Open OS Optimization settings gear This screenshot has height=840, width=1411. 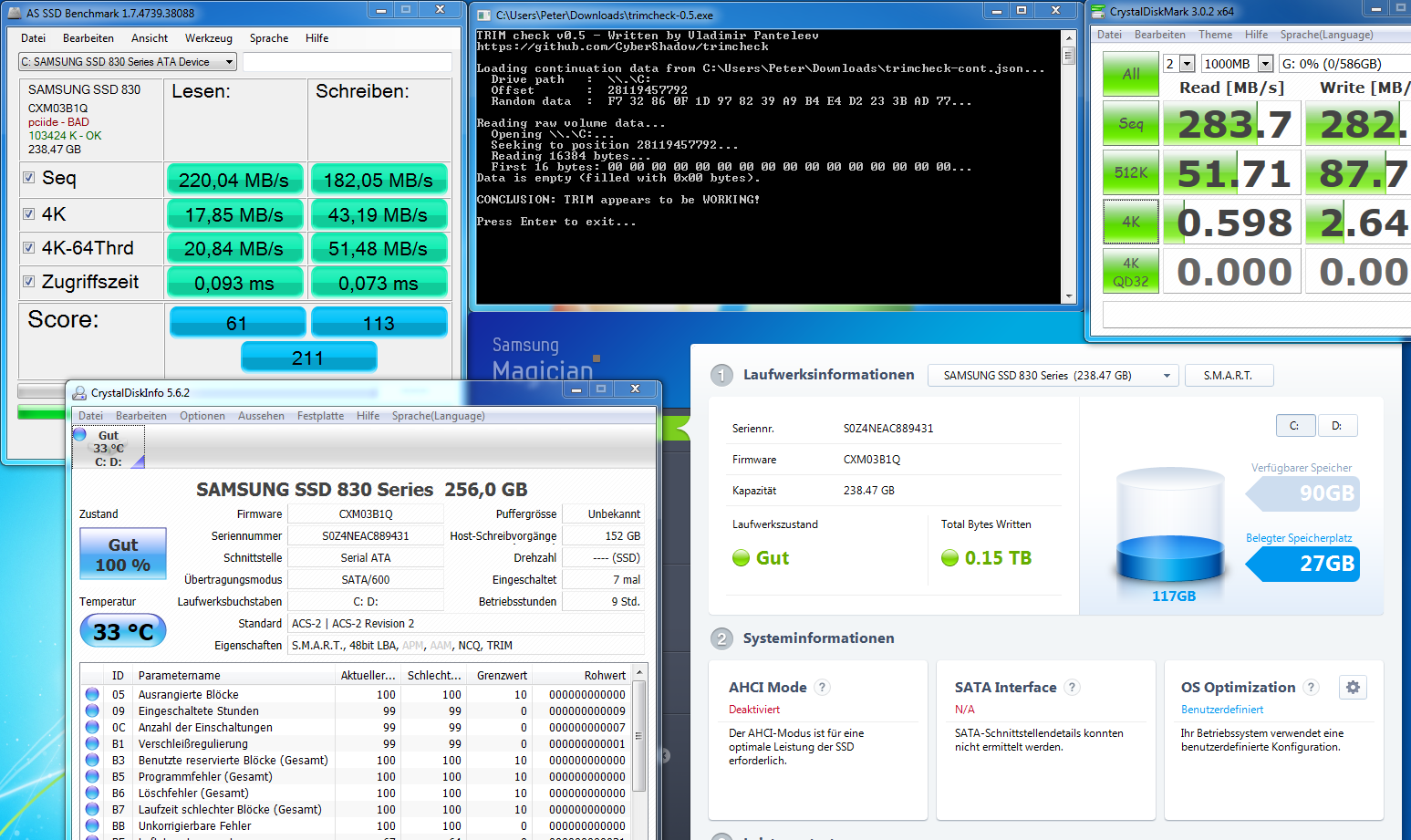(1353, 688)
